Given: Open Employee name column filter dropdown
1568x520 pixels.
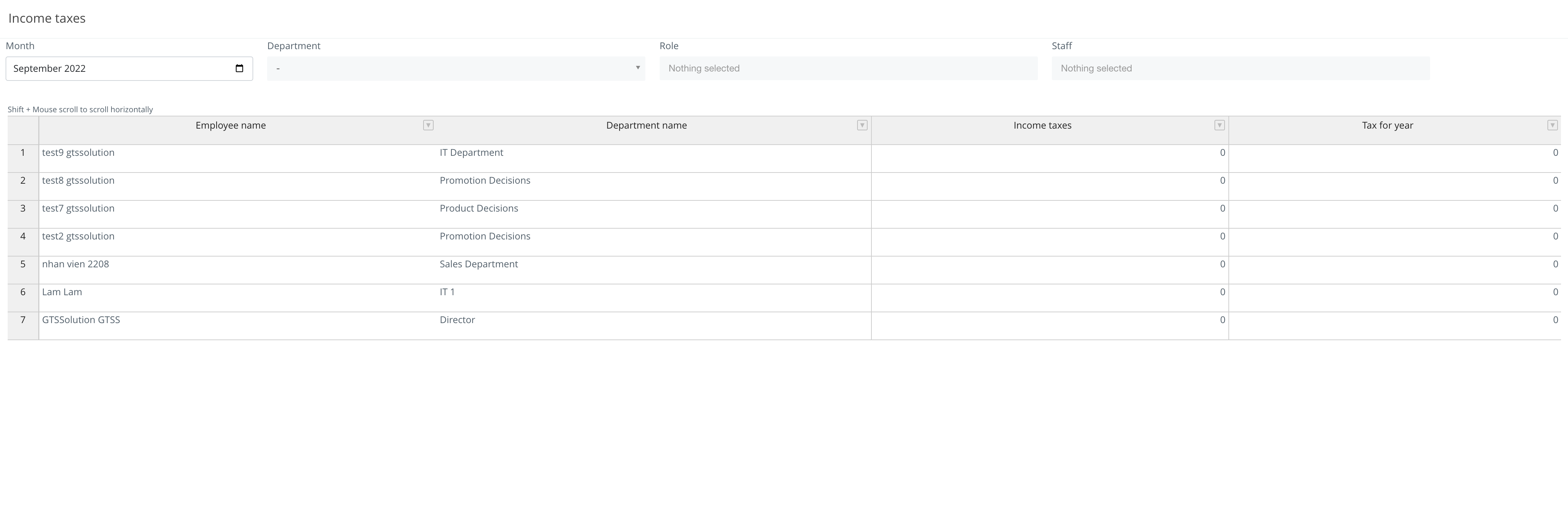Looking at the screenshot, I should point(428,125).
